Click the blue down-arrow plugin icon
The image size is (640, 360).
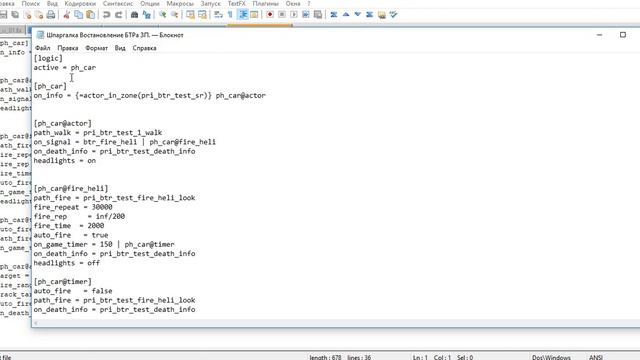[358, 15]
